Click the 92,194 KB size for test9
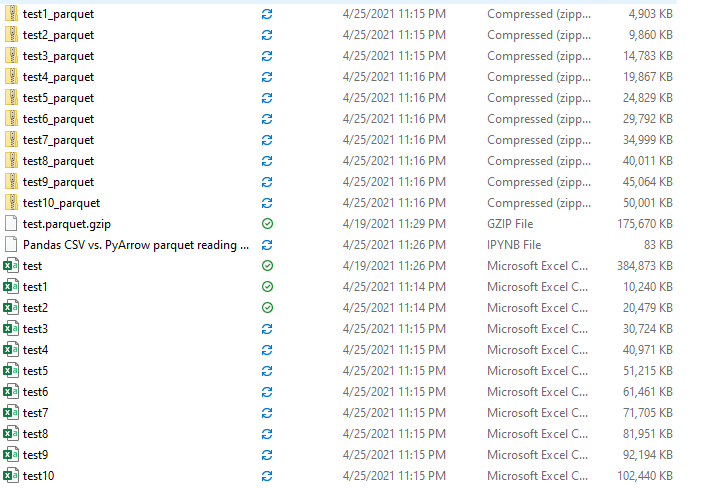704x488 pixels. [x=647, y=455]
